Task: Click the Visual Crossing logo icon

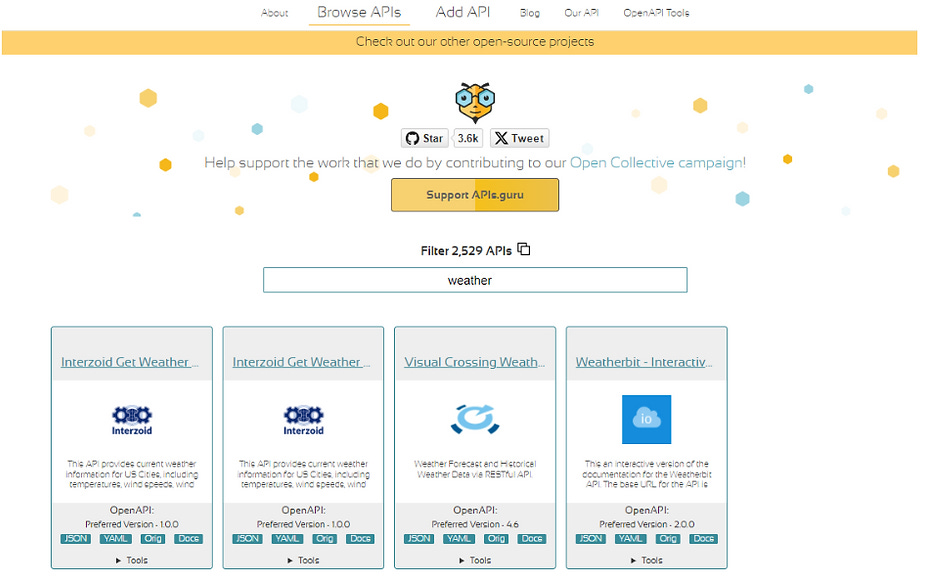Action: pyautogui.click(x=475, y=419)
